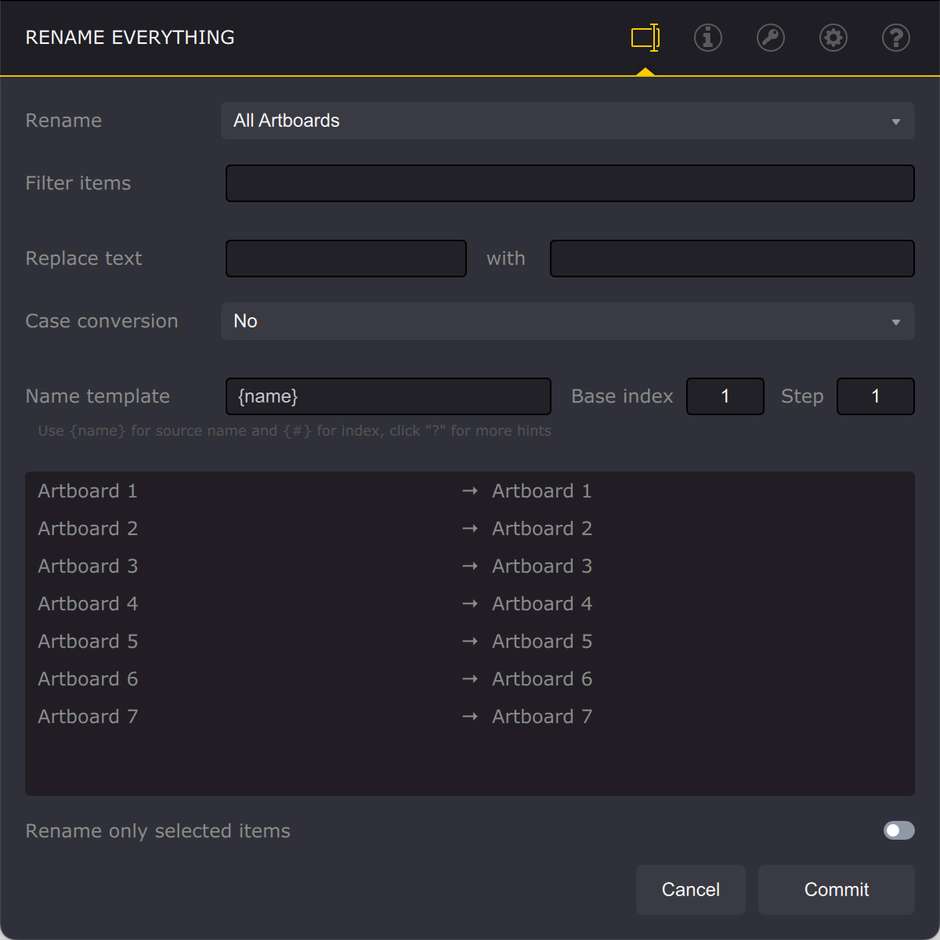Open the settings gear icon
Screen dimensions: 940x940
tap(833, 38)
